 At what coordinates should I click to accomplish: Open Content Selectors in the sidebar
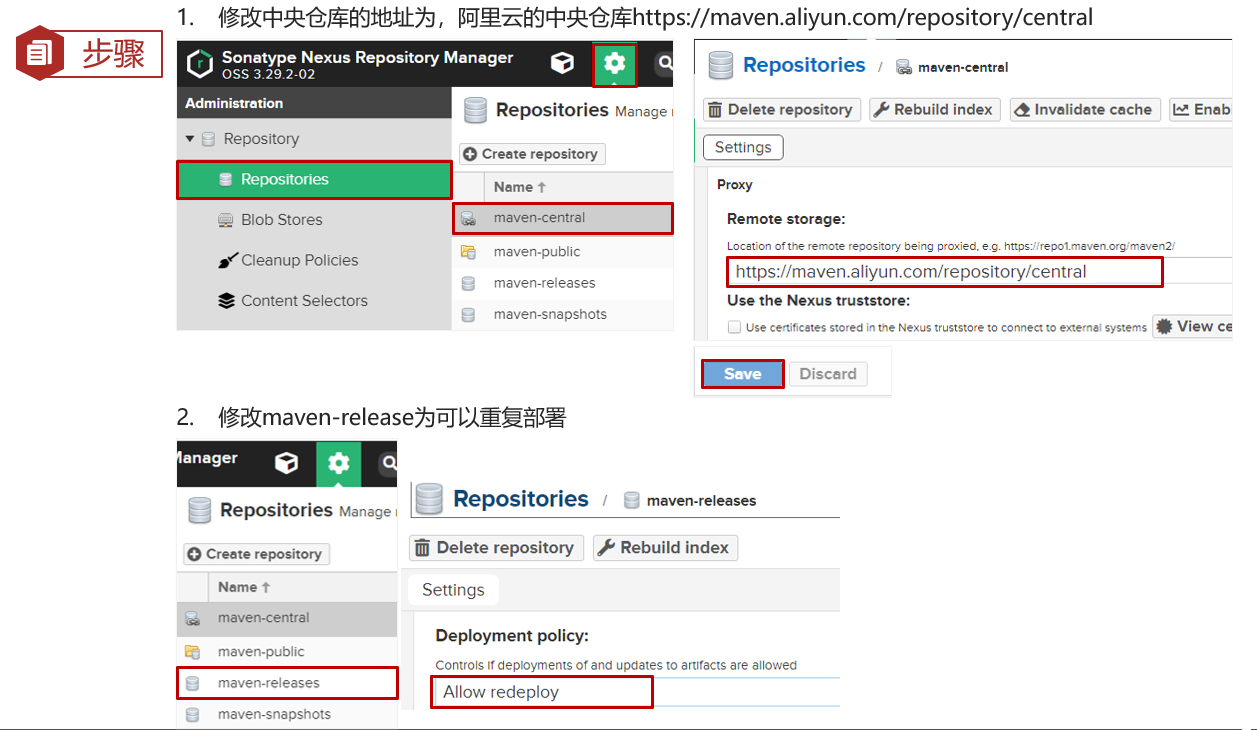pyautogui.click(x=304, y=301)
